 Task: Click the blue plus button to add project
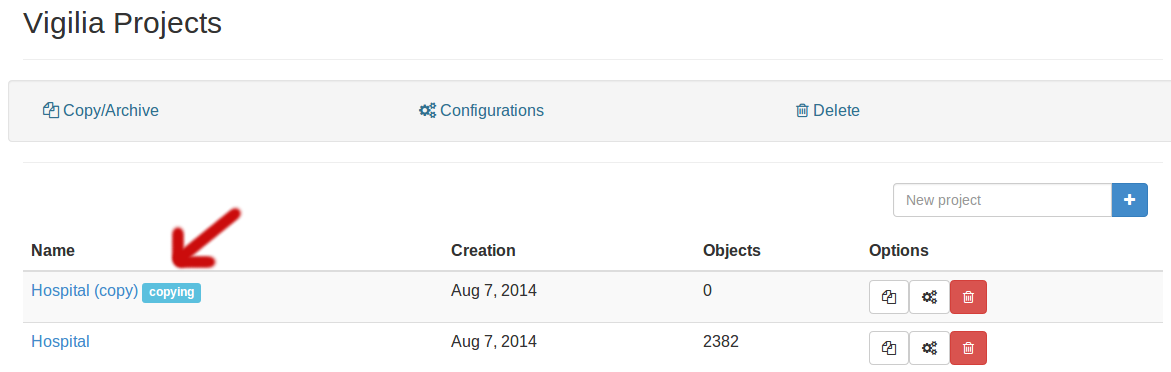(x=1130, y=200)
